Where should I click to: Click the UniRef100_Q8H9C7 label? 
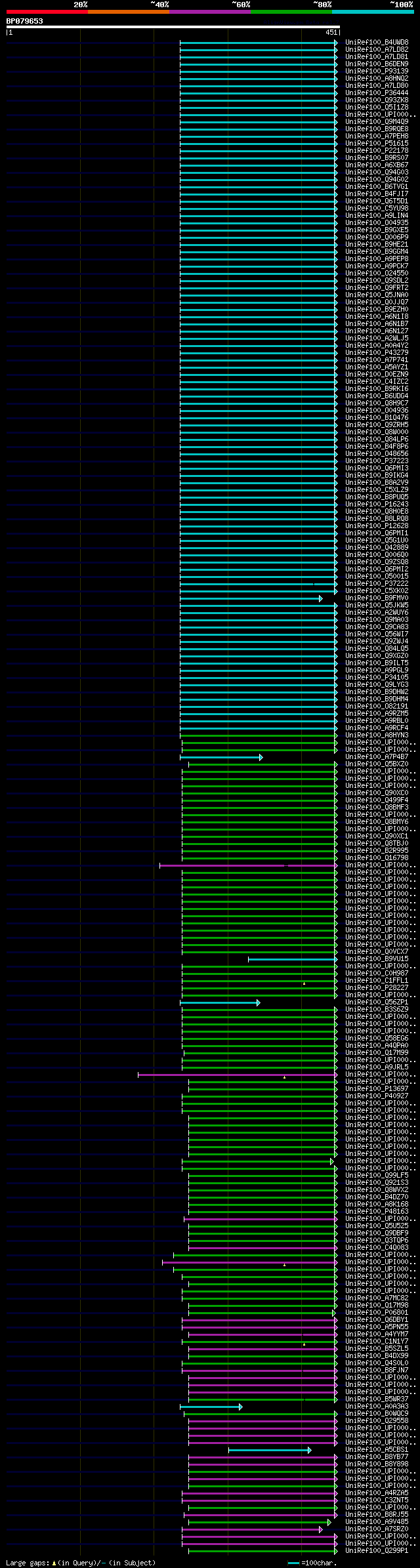pos(377,403)
